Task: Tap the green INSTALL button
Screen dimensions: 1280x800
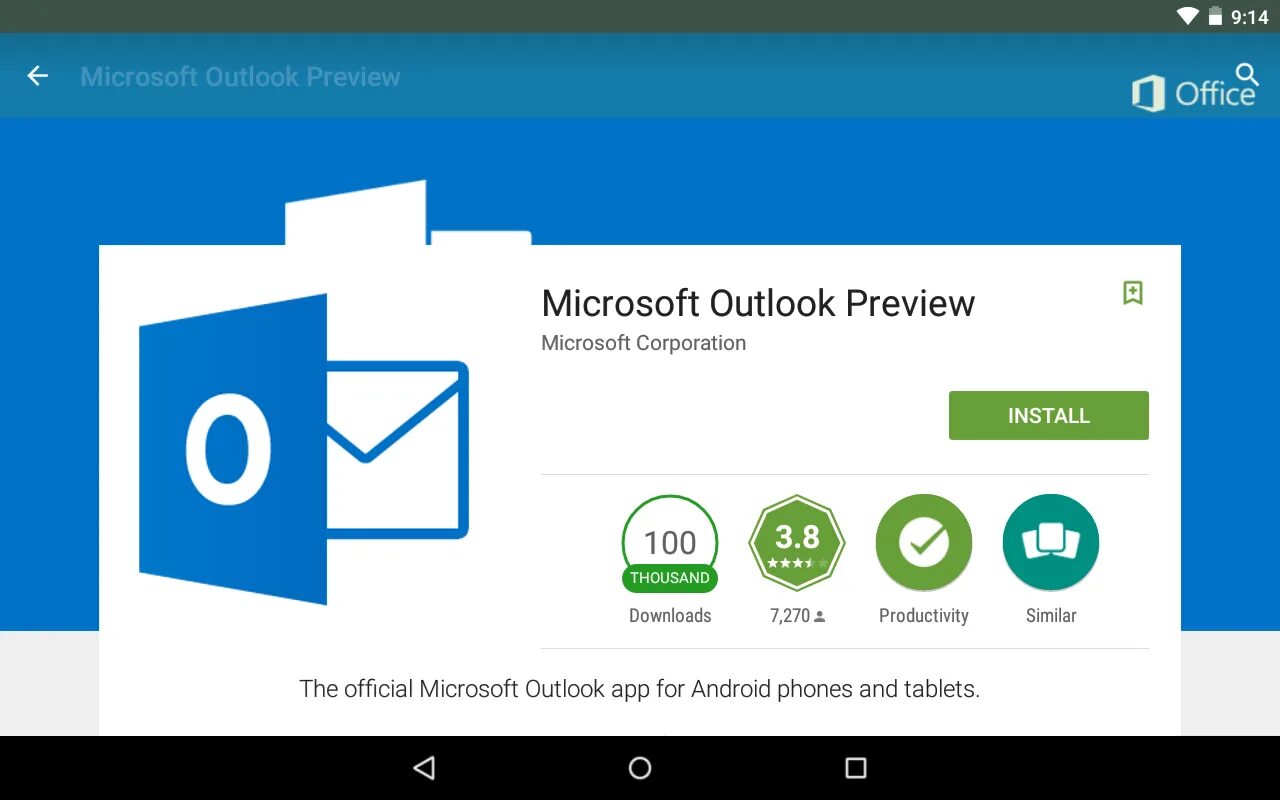Action: click(1048, 416)
